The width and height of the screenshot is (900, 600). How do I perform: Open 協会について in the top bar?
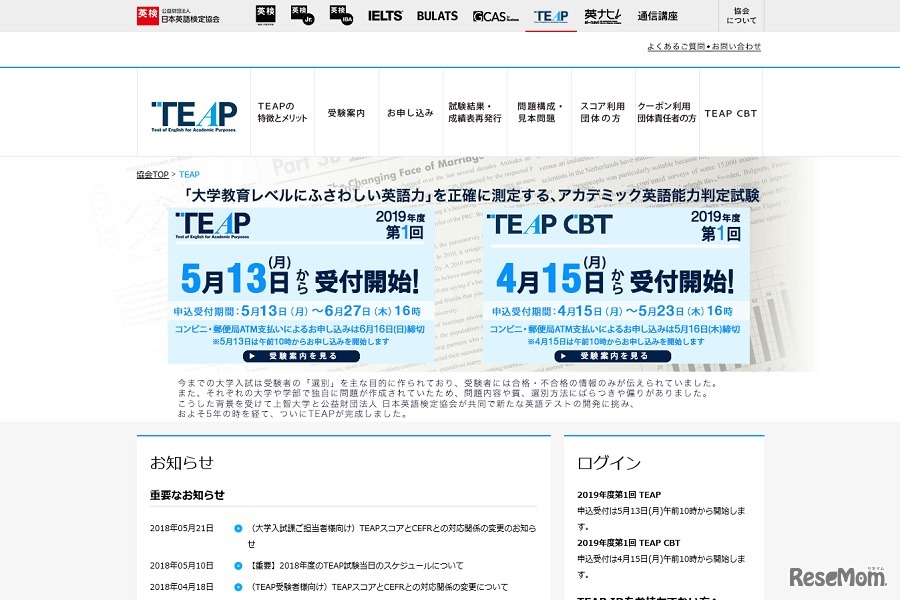pyautogui.click(x=741, y=16)
